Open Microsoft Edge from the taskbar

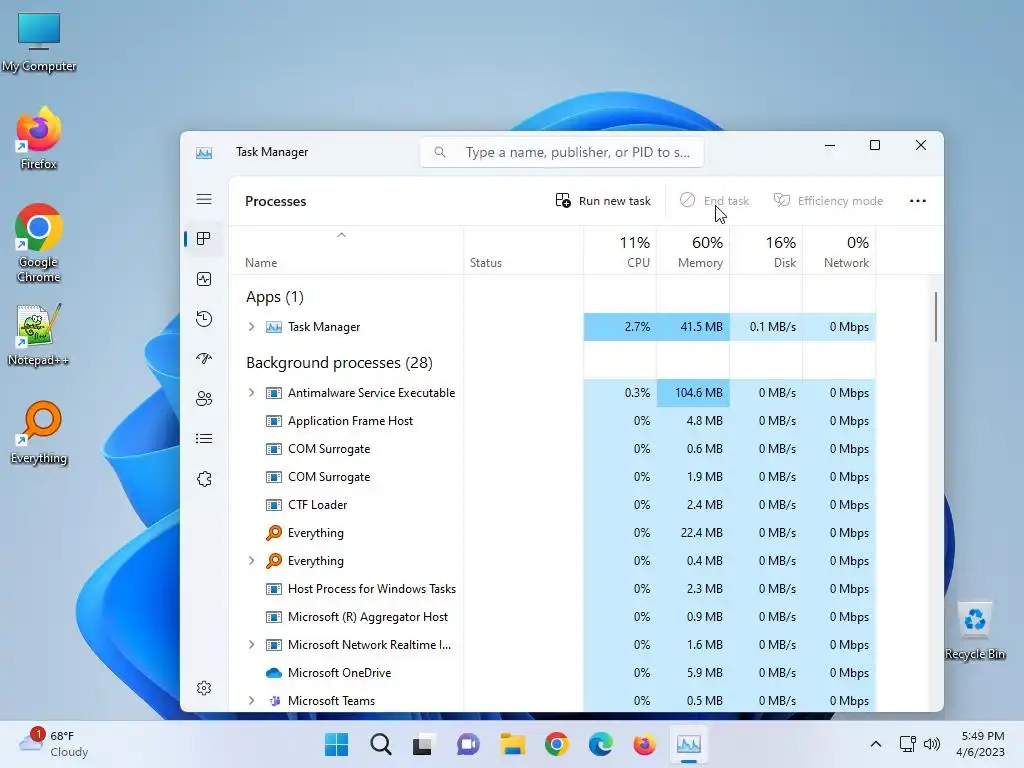[600, 744]
